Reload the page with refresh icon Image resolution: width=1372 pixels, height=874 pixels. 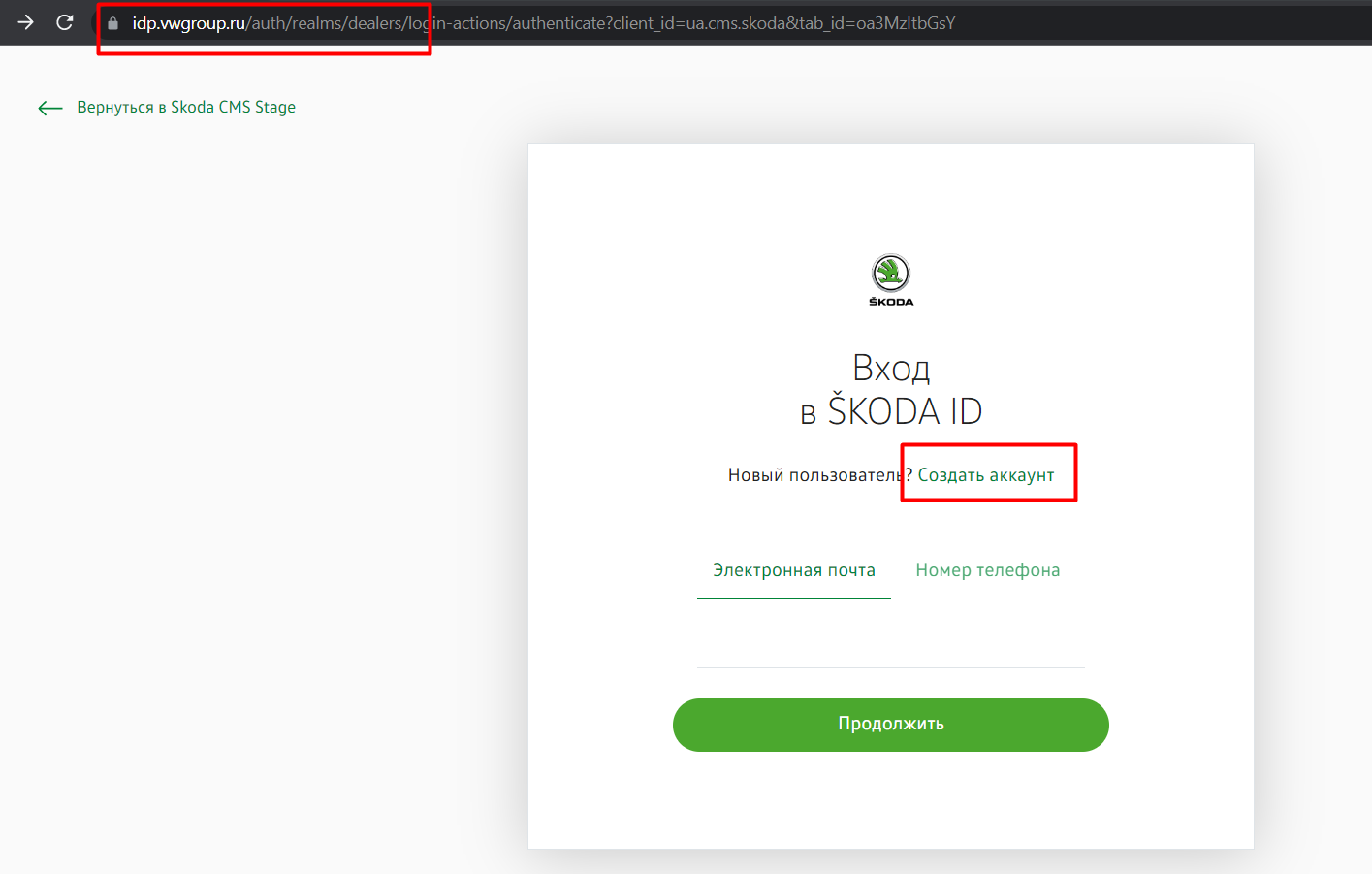[x=65, y=22]
